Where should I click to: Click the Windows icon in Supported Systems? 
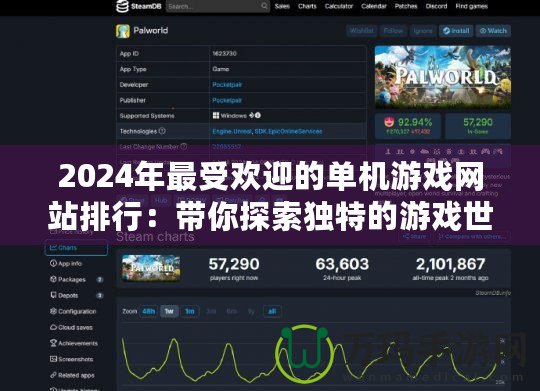coord(216,115)
